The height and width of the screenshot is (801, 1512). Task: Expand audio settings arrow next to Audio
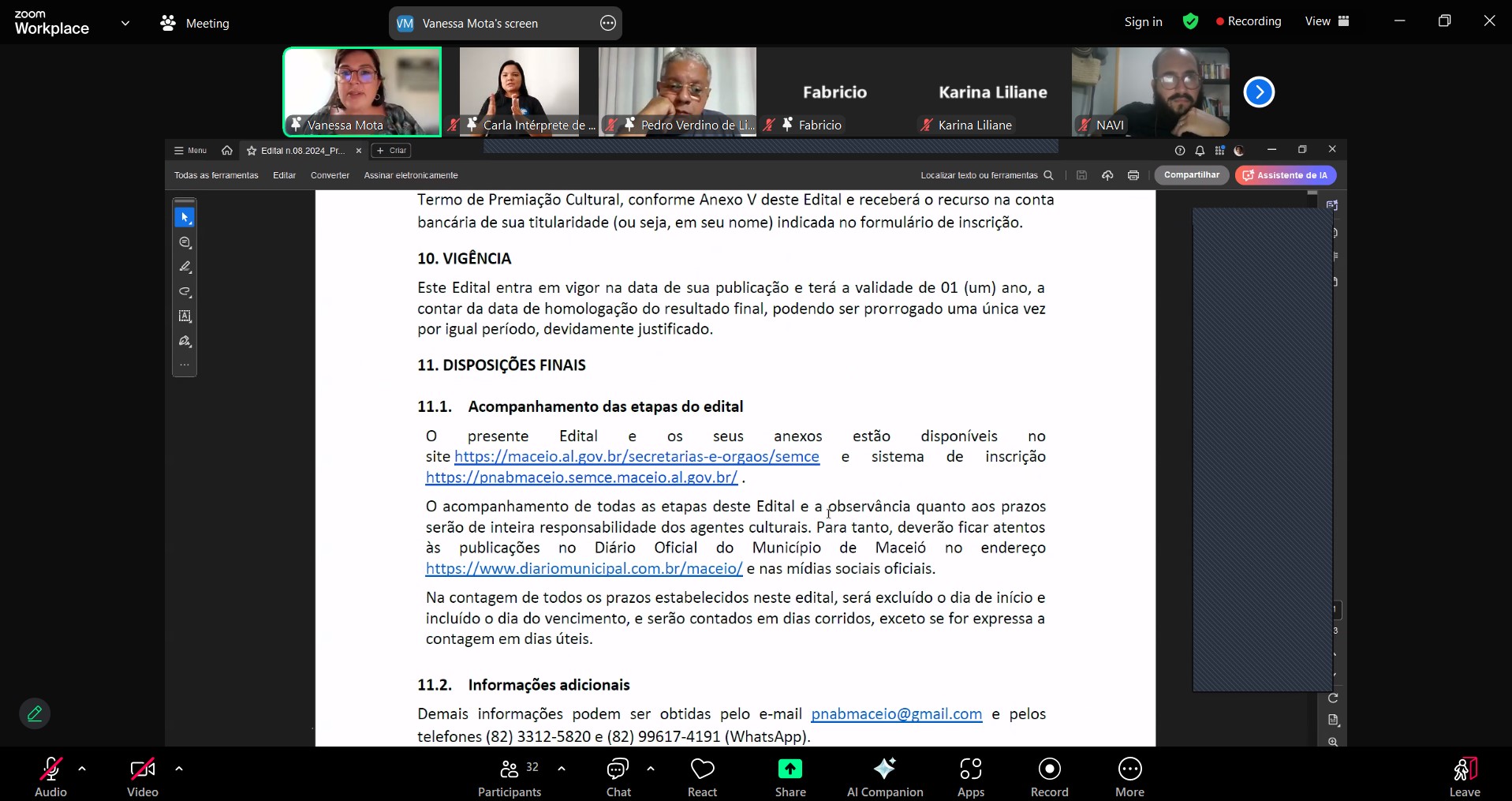[82, 768]
